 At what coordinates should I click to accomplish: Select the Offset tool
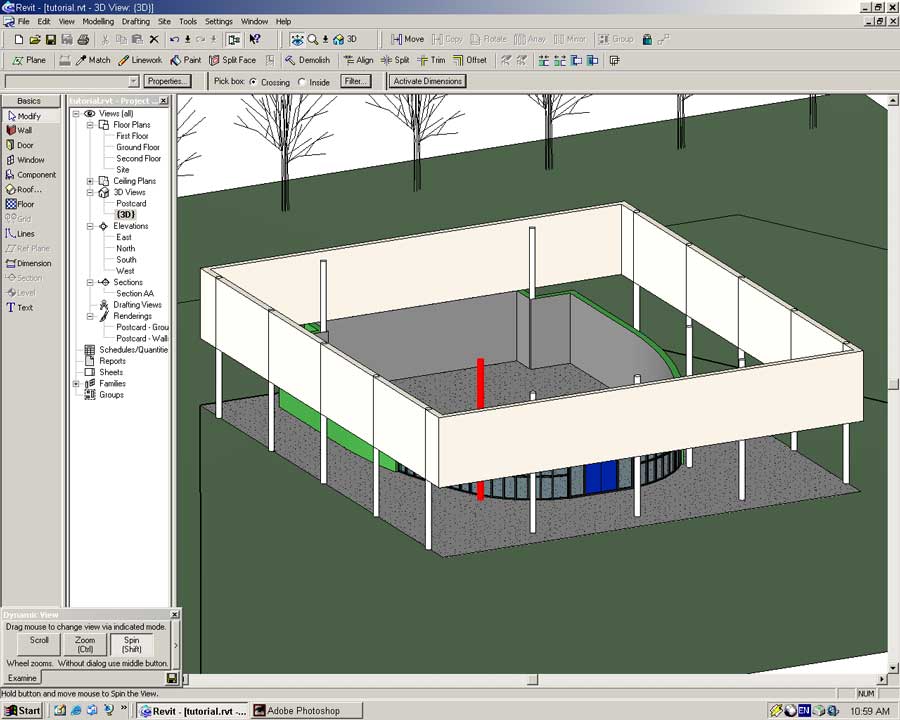tap(470, 60)
